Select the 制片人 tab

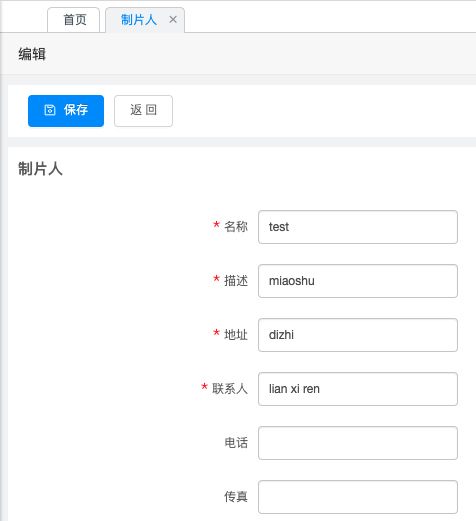[x=139, y=20]
